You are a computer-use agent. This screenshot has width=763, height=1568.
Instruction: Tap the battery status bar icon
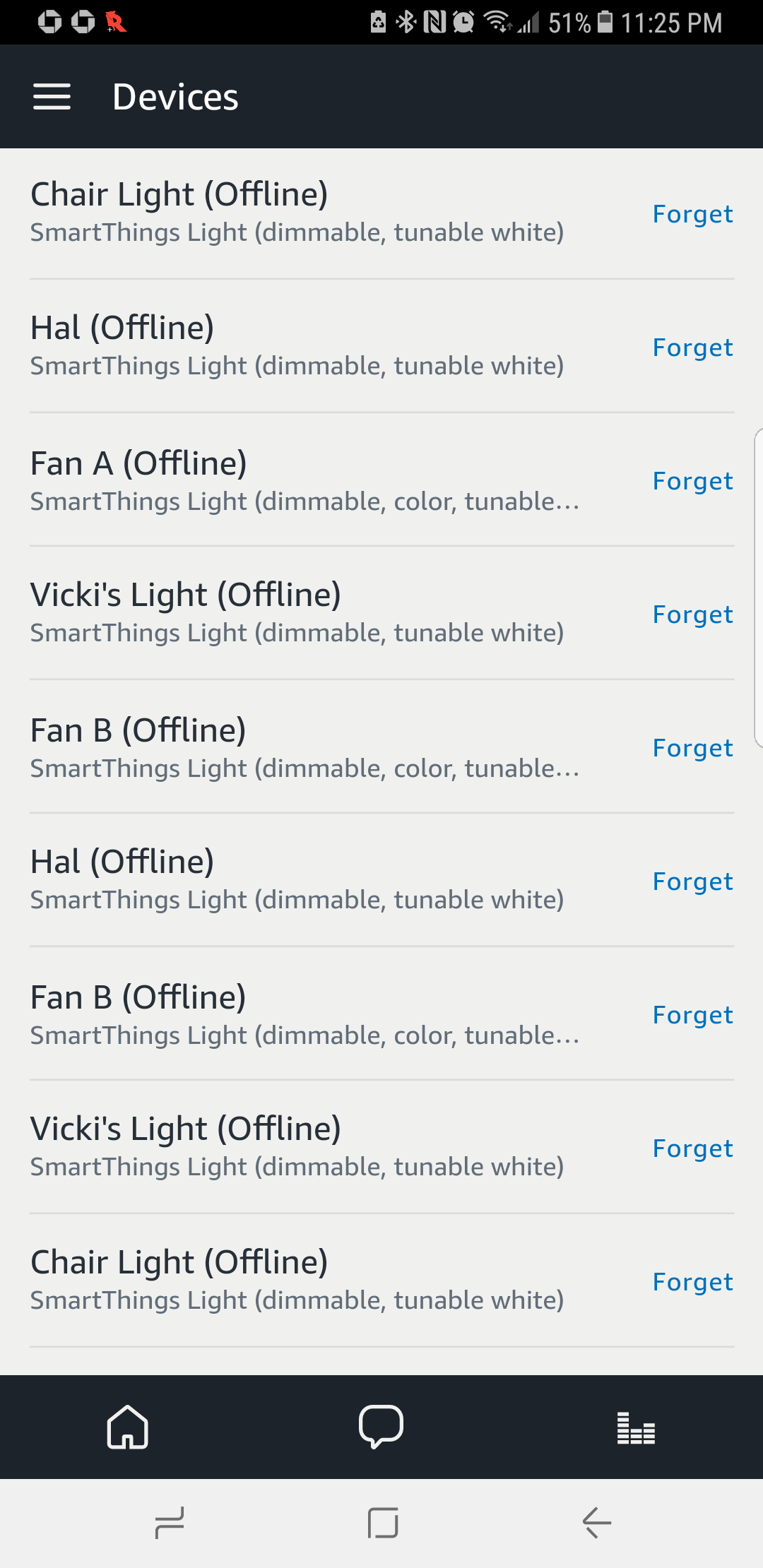point(605,23)
